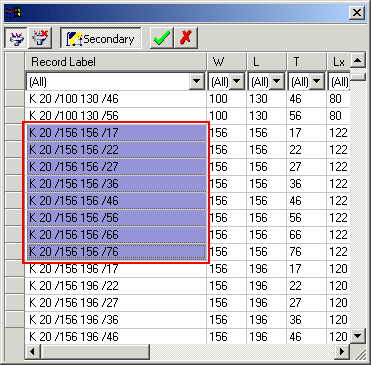The height and width of the screenshot is (365, 371).
Task: Click horizontal scrollbar left arrow
Action: pyautogui.click(x=32, y=351)
